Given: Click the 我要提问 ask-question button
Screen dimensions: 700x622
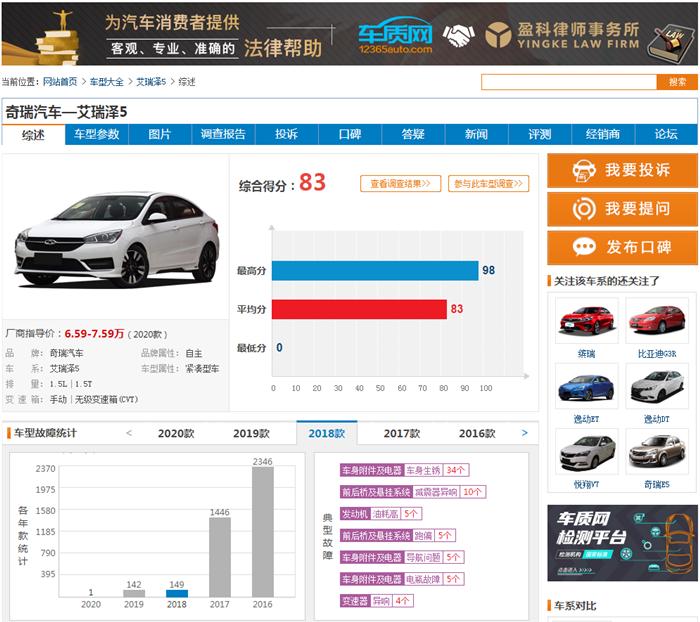Looking at the screenshot, I should 622,209.
